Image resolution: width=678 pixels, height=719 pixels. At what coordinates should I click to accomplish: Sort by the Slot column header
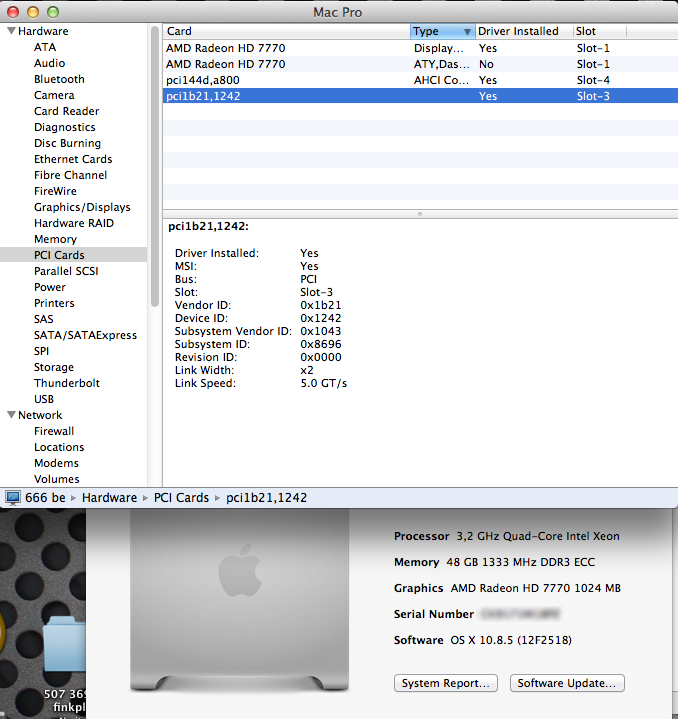coord(600,31)
